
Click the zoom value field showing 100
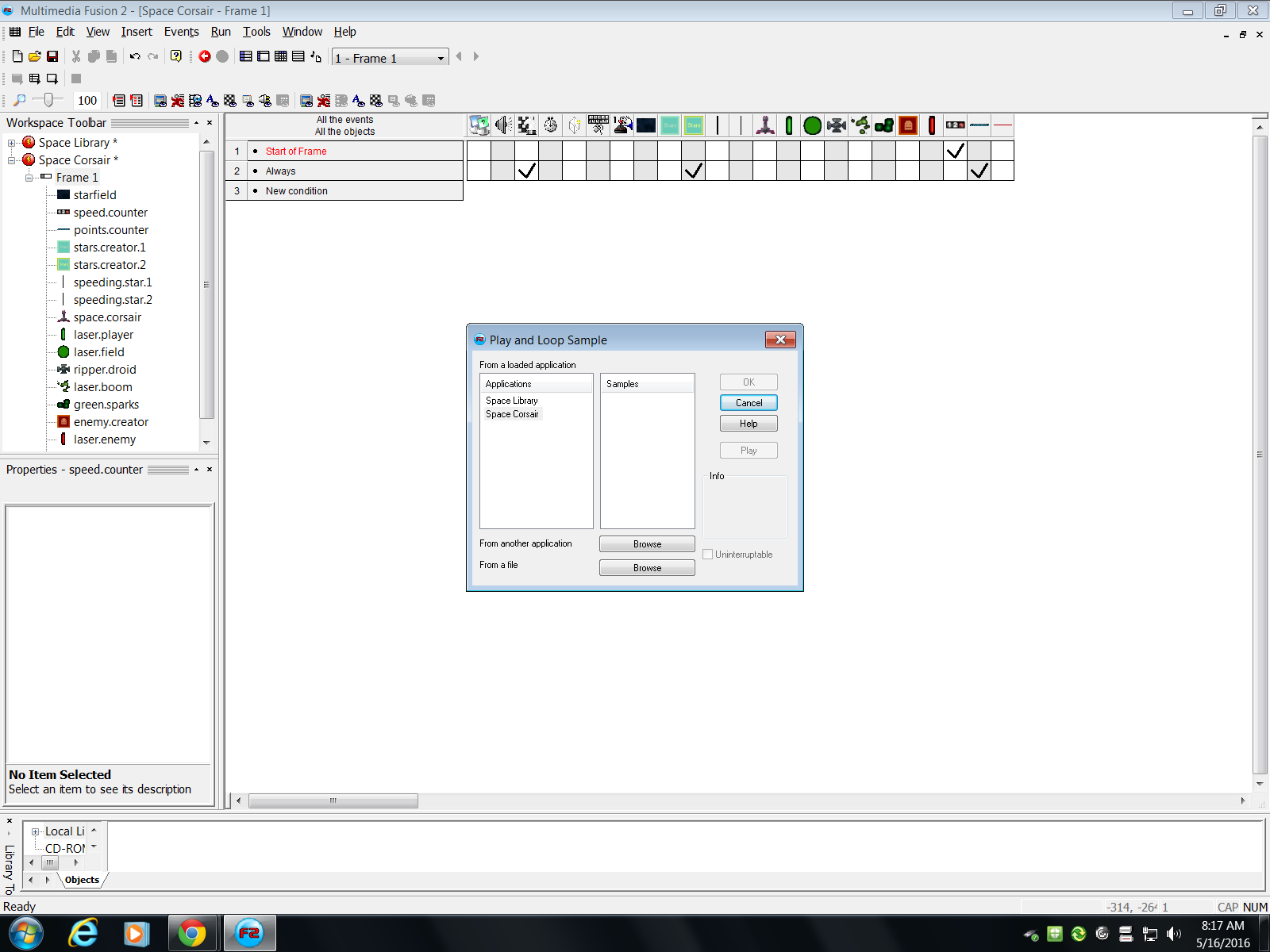pos(87,101)
